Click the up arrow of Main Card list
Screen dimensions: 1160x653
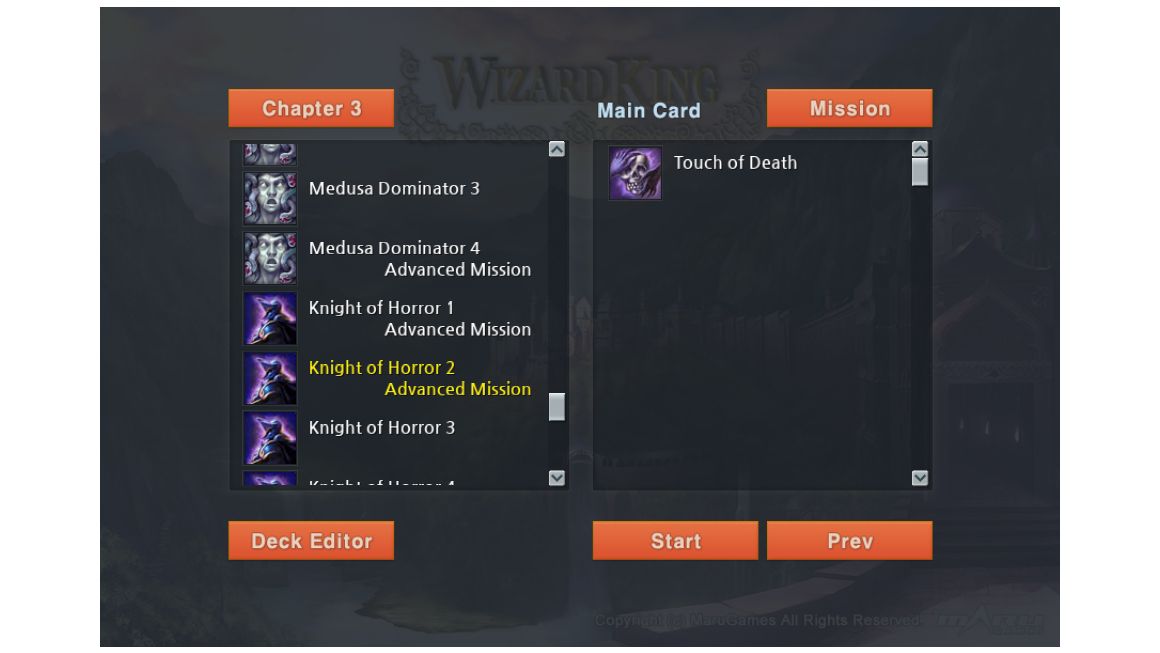coord(920,149)
